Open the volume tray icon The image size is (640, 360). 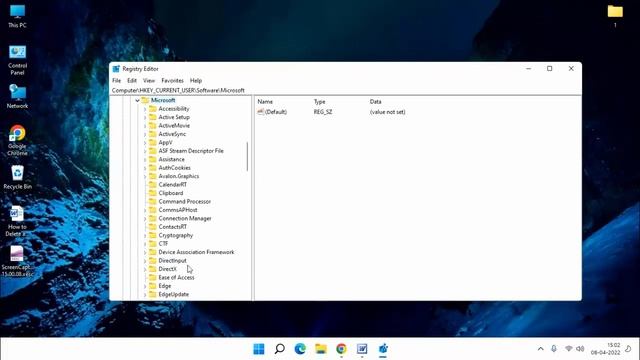click(580, 349)
